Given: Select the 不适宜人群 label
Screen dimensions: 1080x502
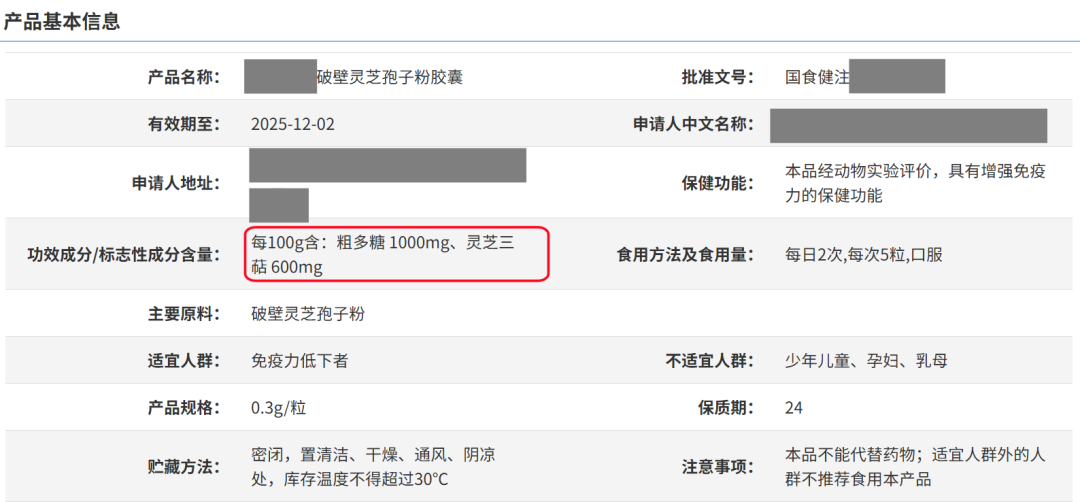Looking at the screenshot, I should point(710,361).
